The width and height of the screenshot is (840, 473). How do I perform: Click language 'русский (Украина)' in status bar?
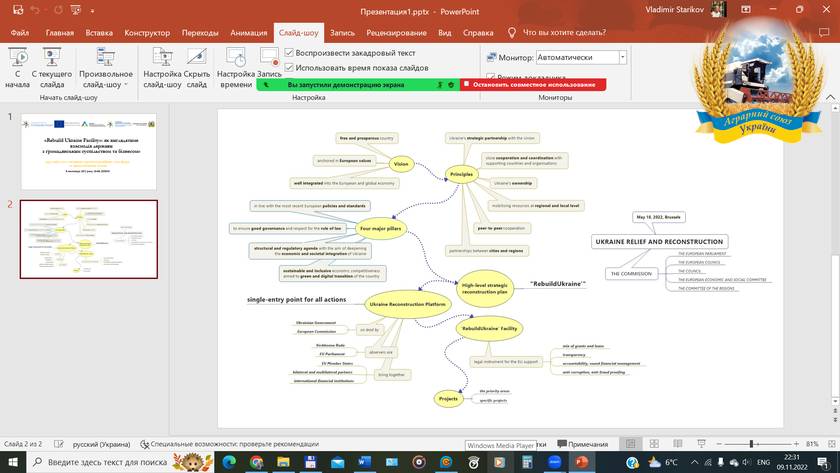(101, 444)
